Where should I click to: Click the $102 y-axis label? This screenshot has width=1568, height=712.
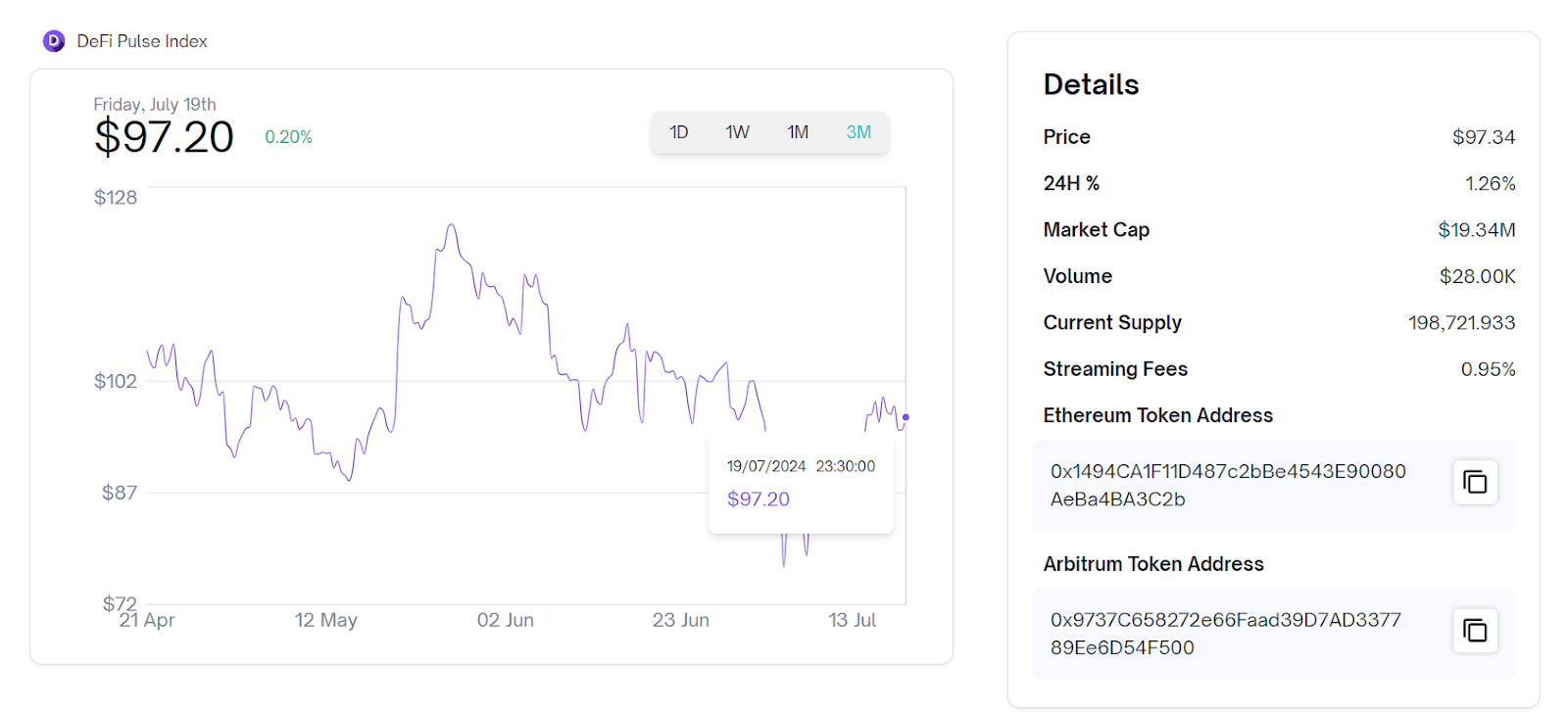[116, 381]
